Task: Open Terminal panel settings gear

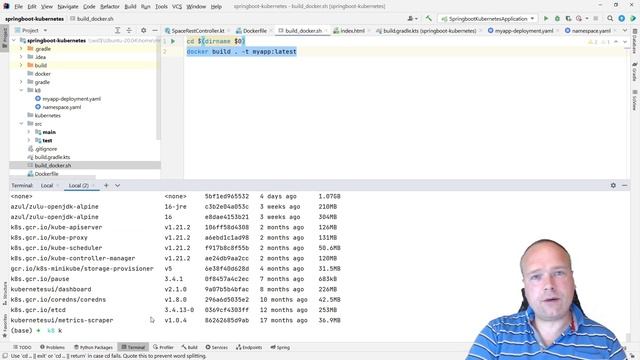Action: pos(613,185)
